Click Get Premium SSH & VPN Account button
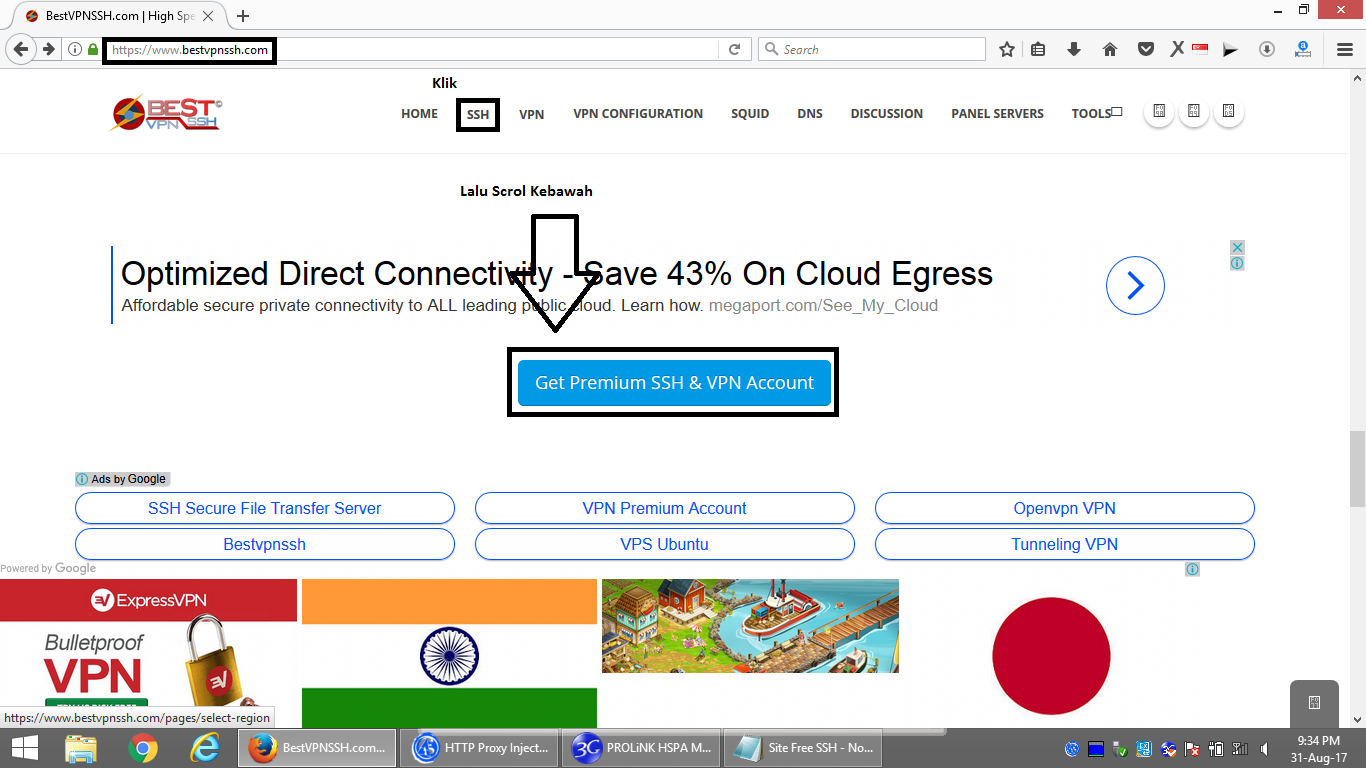Viewport: 1366px width, 768px height. point(675,383)
